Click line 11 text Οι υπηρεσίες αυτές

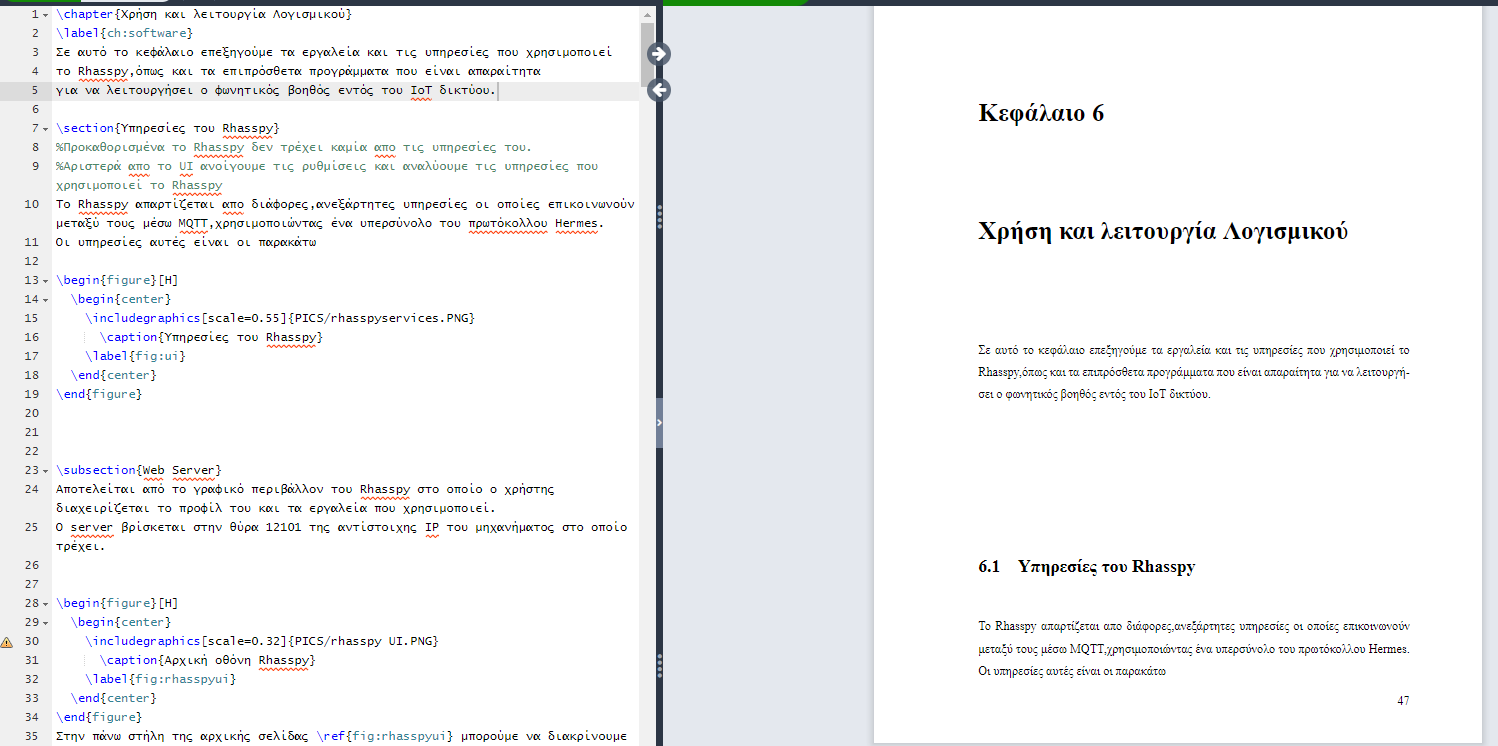point(186,243)
